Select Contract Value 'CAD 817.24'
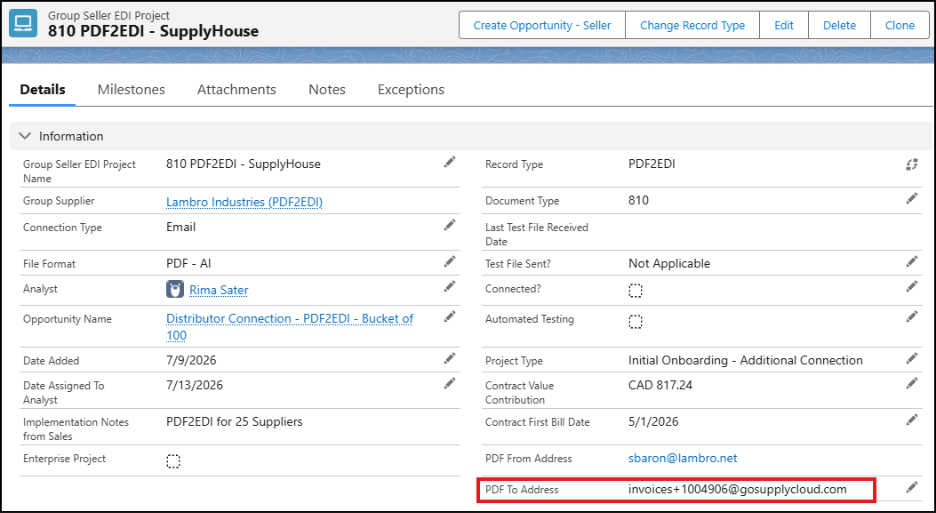 pyautogui.click(x=660, y=385)
